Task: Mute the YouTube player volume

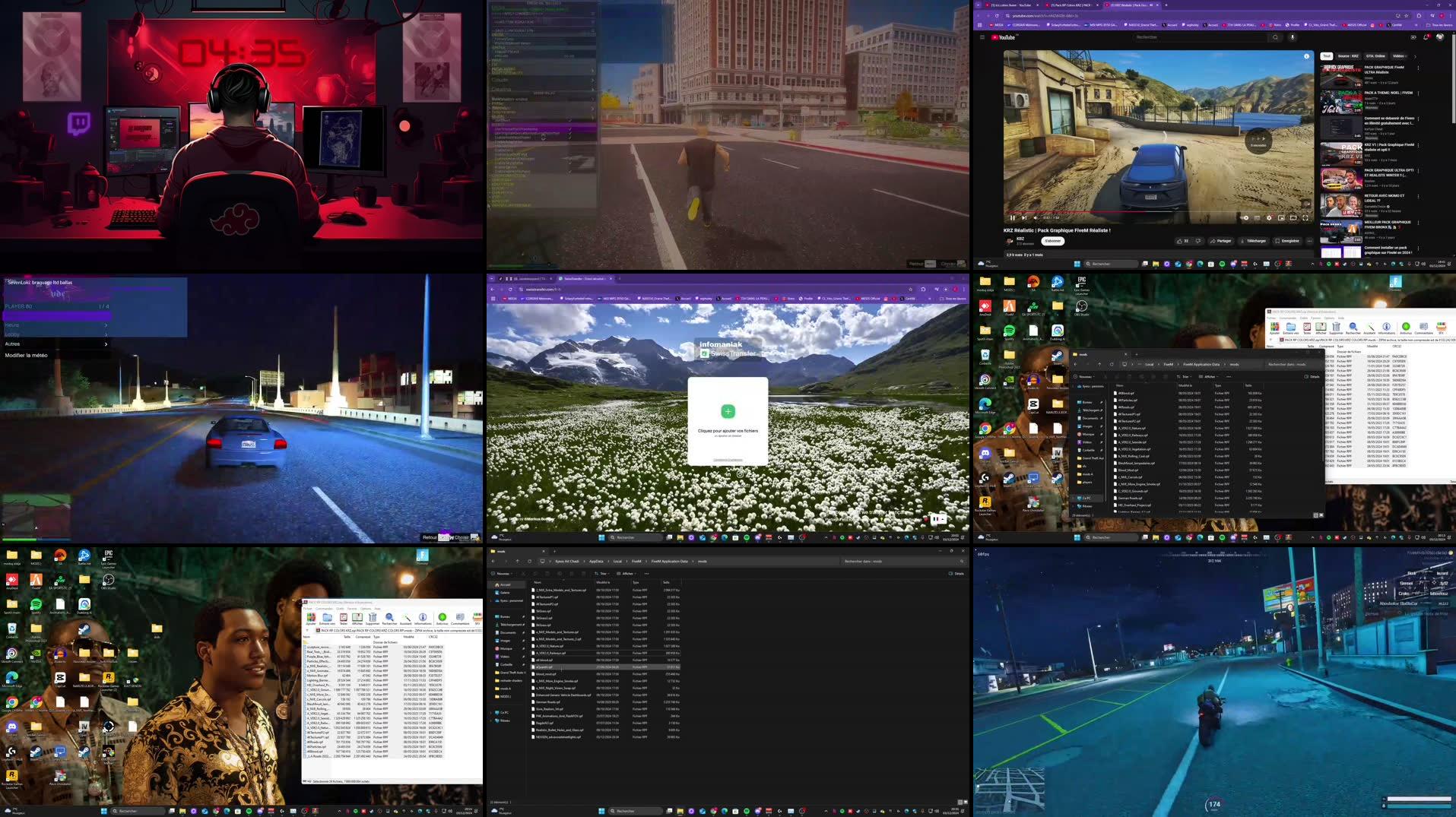Action: point(1036,217)
